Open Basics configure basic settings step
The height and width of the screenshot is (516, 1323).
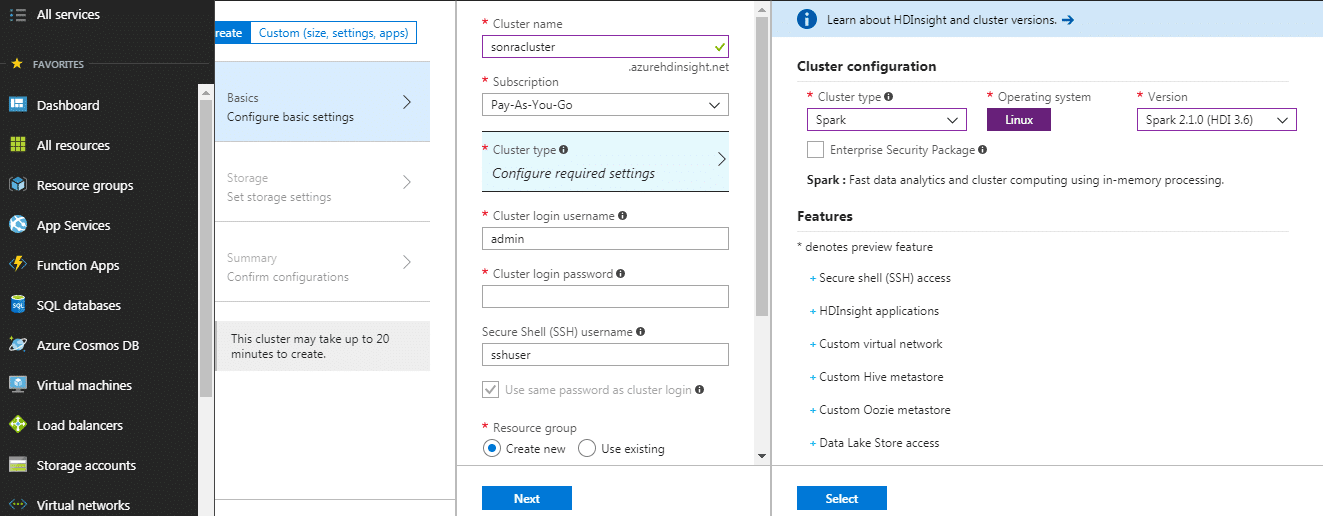pyautogui.click(x=322, y=102)
